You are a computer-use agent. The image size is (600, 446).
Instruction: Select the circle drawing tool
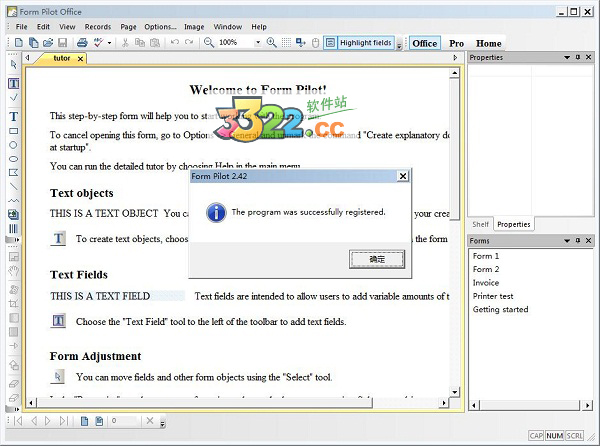[13, 145]
